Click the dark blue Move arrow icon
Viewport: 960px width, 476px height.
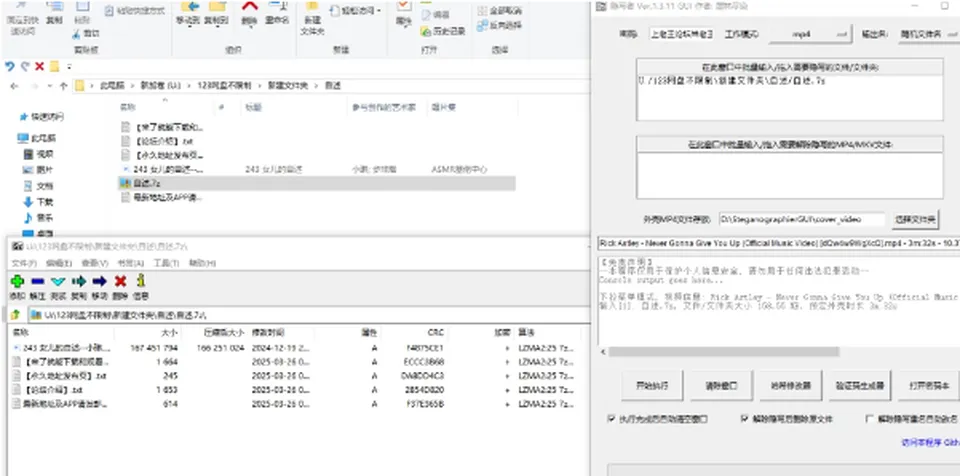click(99, 281)
